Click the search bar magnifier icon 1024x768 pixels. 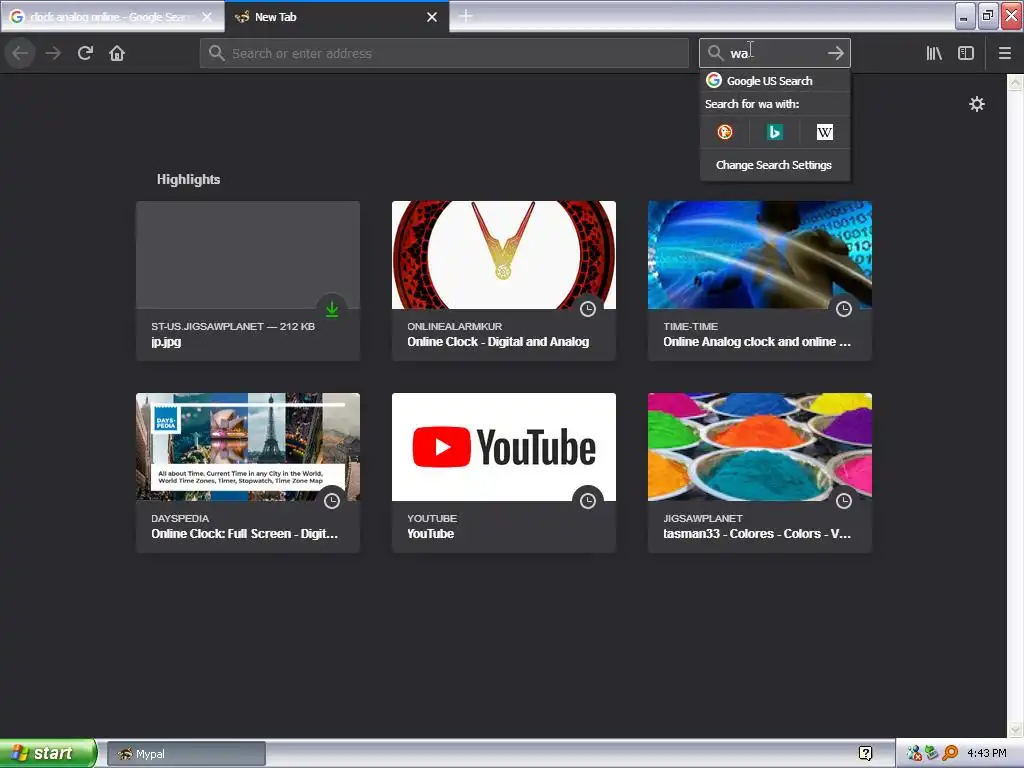point(715,53)
